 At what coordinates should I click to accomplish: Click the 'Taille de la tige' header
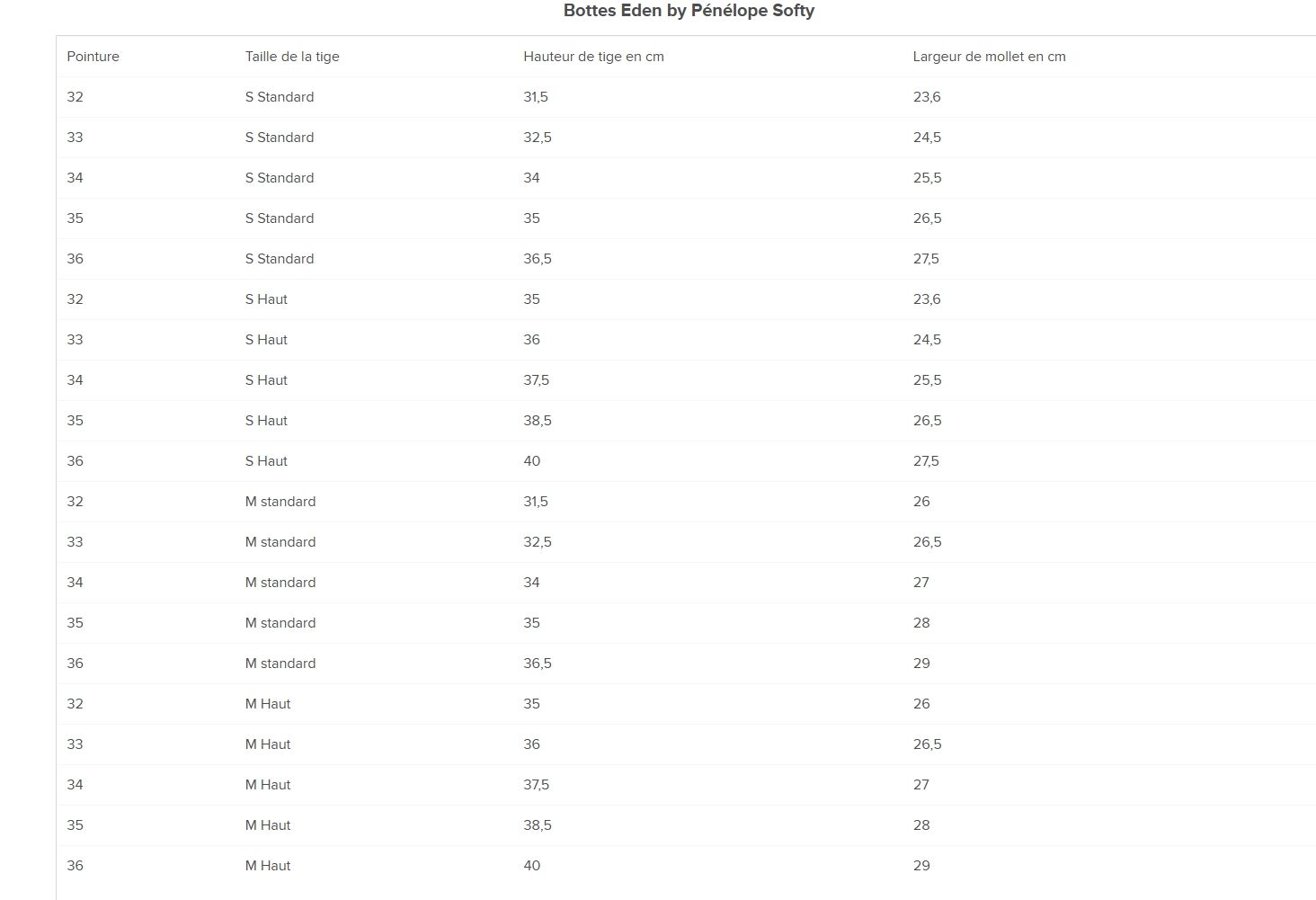pyautogui.click(x=292, y=56)
